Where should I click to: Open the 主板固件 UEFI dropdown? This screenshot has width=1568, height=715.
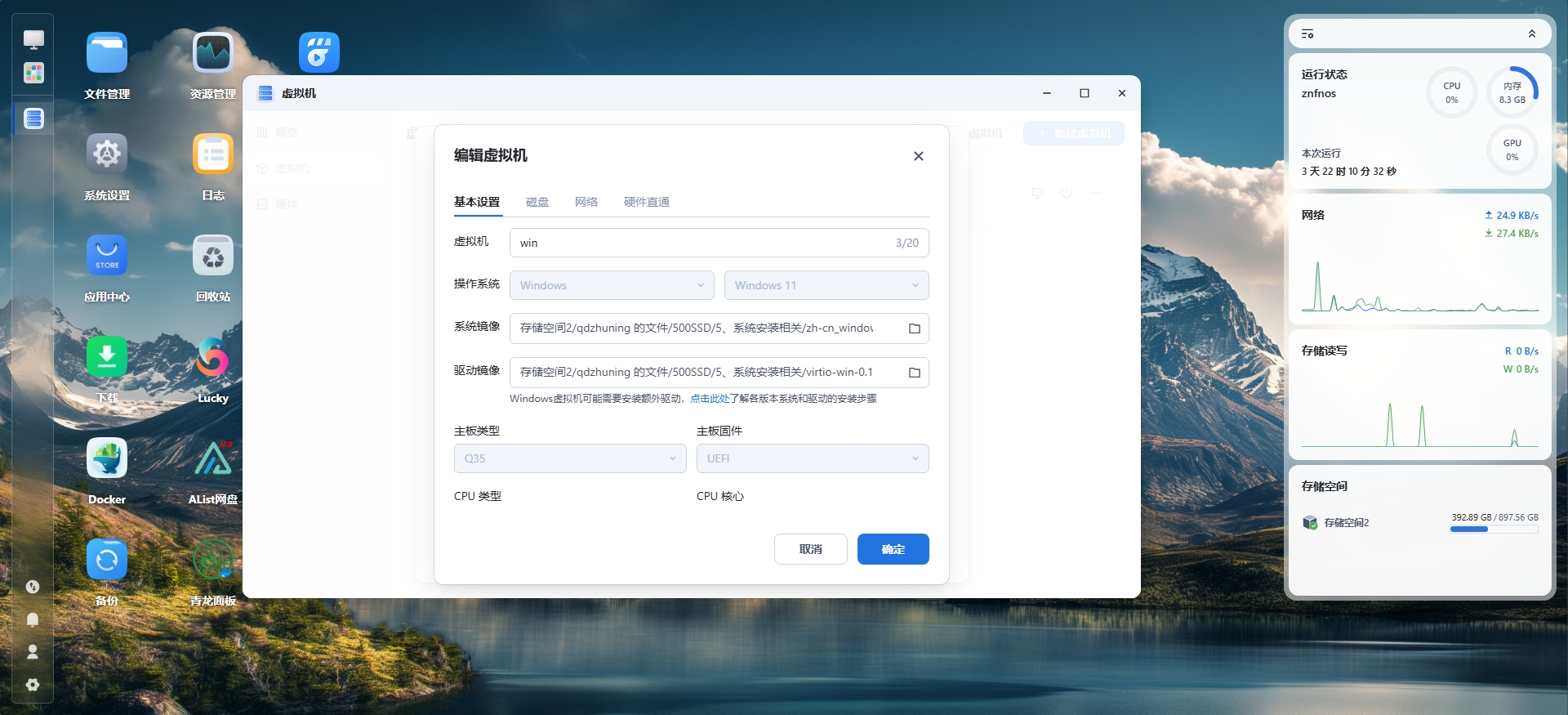(812, 458)
